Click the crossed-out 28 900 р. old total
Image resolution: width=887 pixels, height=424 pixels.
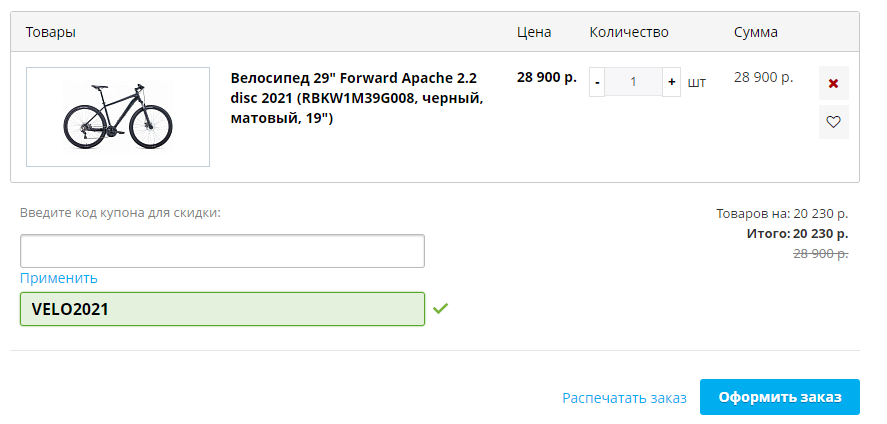coord(820,253)
